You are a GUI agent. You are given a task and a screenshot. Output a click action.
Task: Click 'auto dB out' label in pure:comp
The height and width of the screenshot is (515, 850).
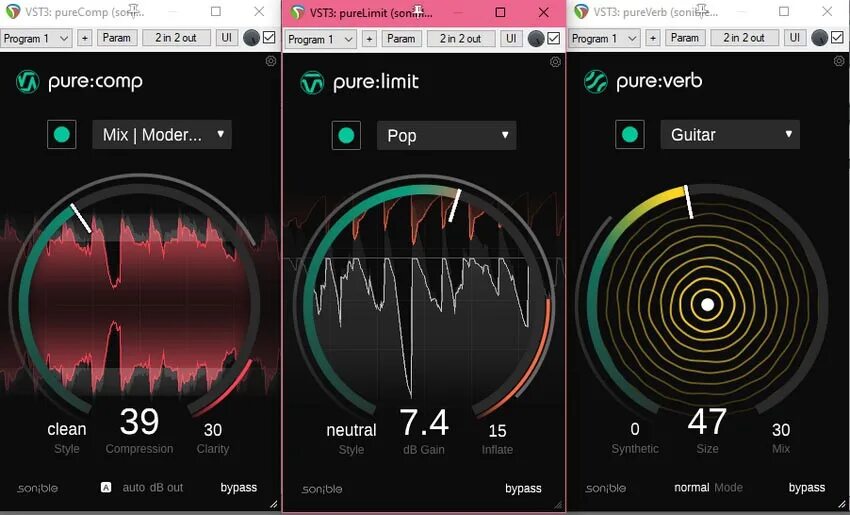pyautogui.click(x=153, y=487)
